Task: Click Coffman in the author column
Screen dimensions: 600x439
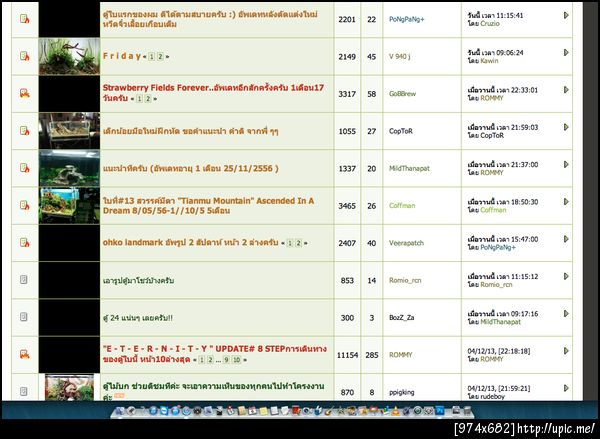Action: [x=402, y=206]
